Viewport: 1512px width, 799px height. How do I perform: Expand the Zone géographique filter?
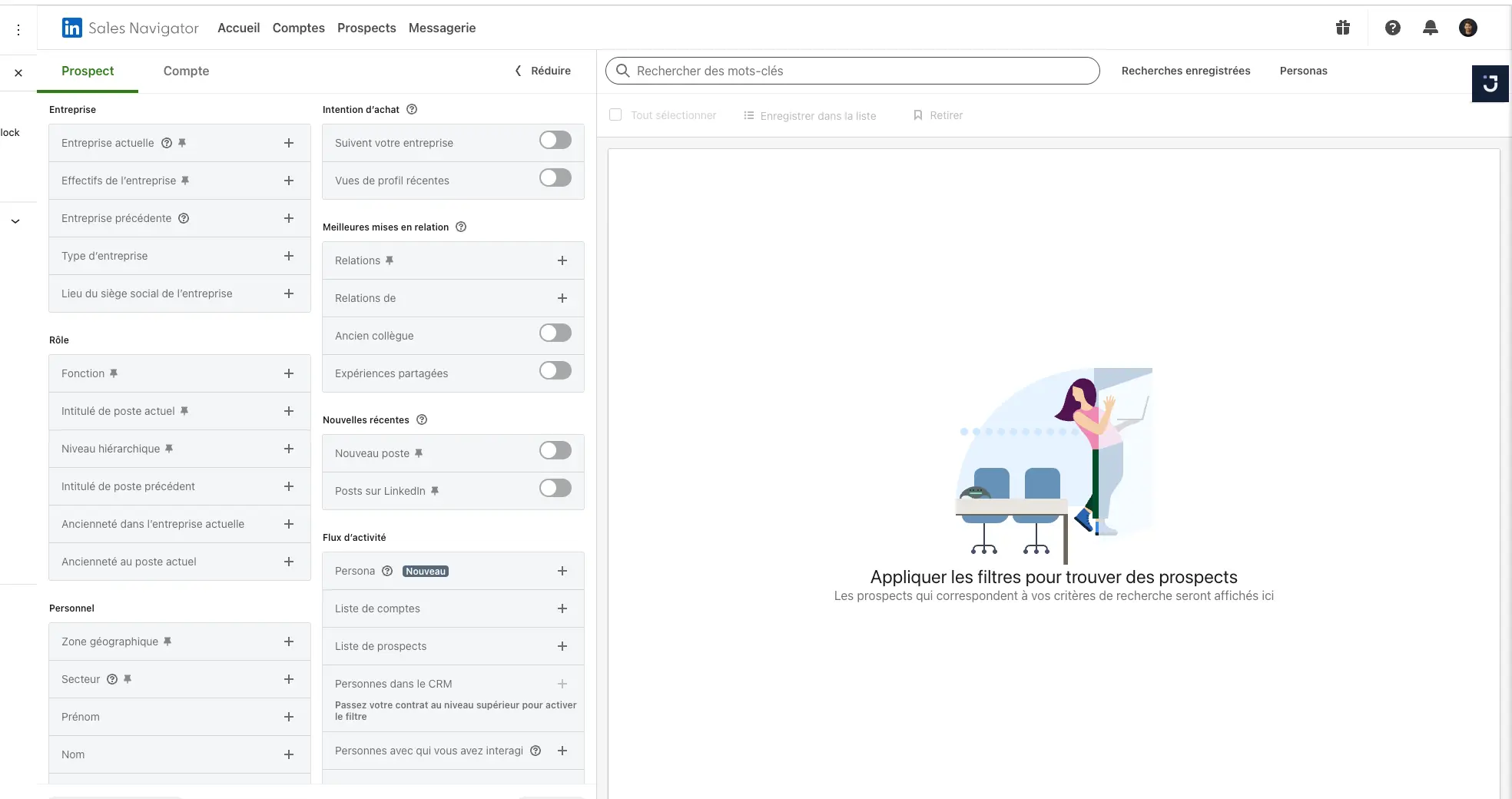point(289,642)
